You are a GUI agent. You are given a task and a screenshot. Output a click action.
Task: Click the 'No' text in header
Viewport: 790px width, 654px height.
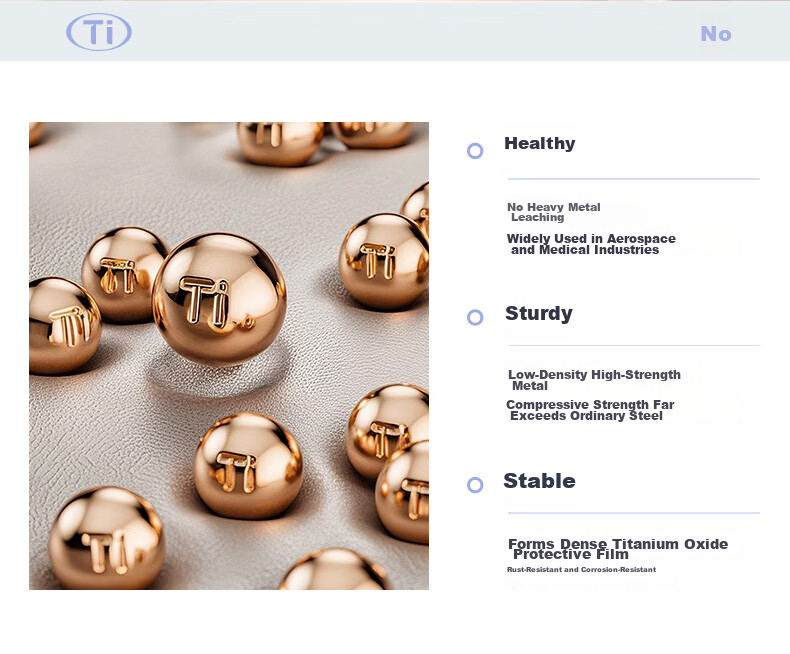click(715, 34)
